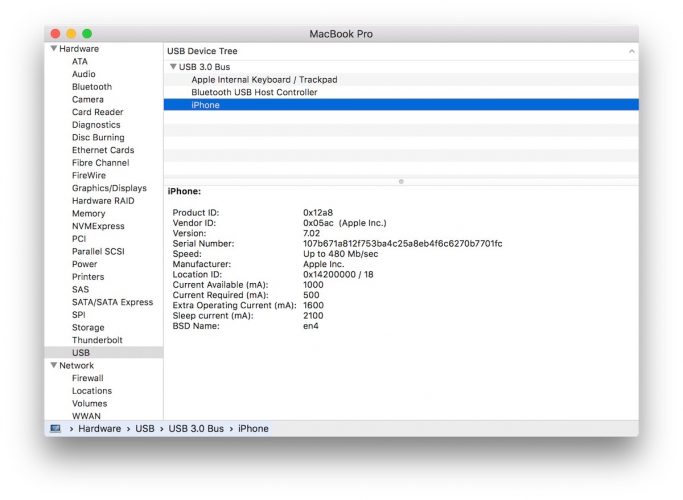This screenshot has width=683, height=500.
Task: Click the sort chevron in USB Device Tree header
Action: pyautogui.click(x=631, y=51)
